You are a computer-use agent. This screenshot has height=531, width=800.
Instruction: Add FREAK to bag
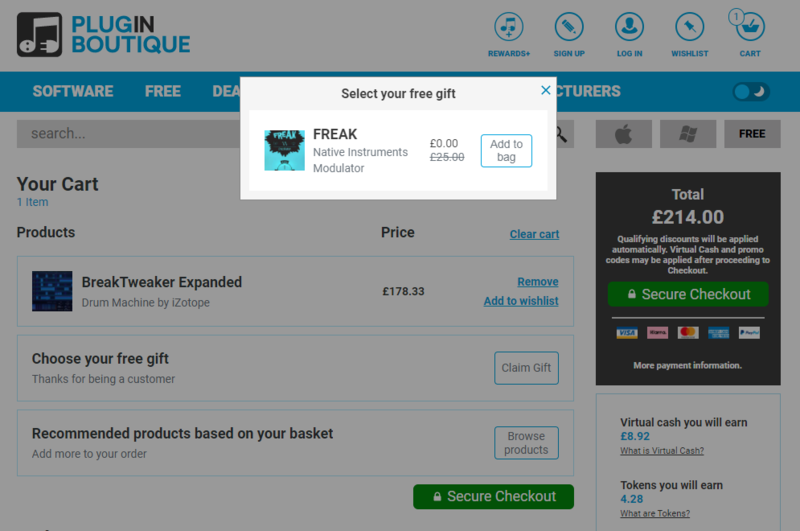506,150
